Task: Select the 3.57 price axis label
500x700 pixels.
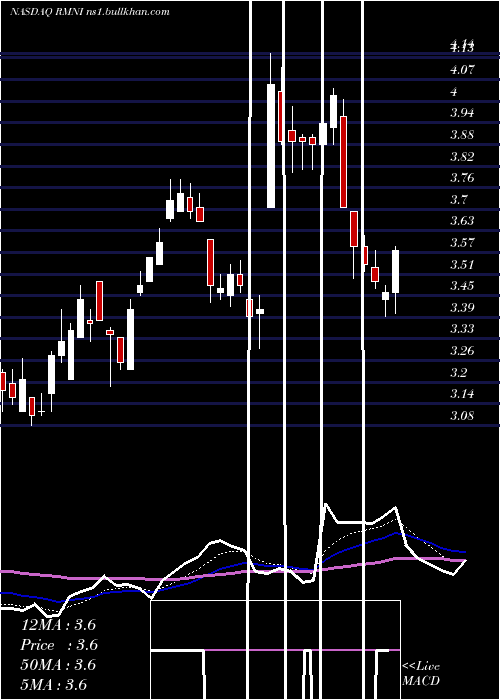Action: tap(462, 243)
